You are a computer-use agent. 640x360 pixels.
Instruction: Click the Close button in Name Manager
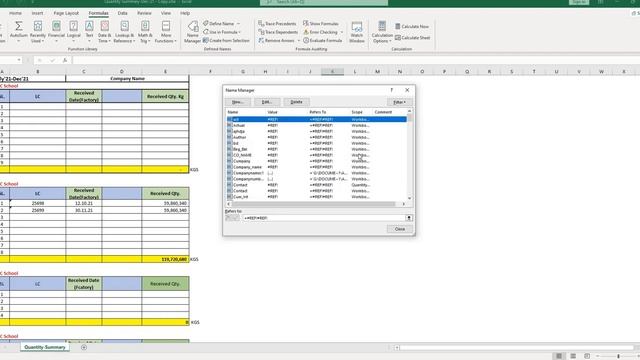[x=400, y=229]
